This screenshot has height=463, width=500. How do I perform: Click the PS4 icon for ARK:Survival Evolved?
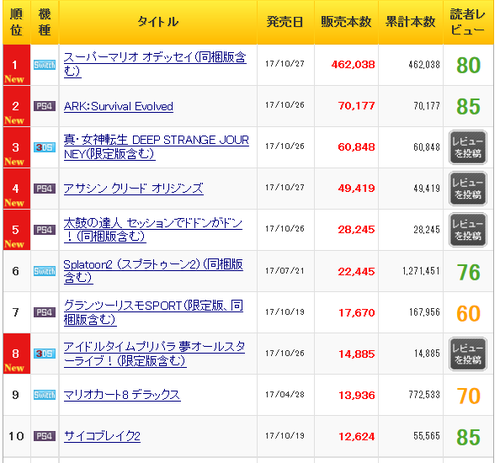pos(45,106)
